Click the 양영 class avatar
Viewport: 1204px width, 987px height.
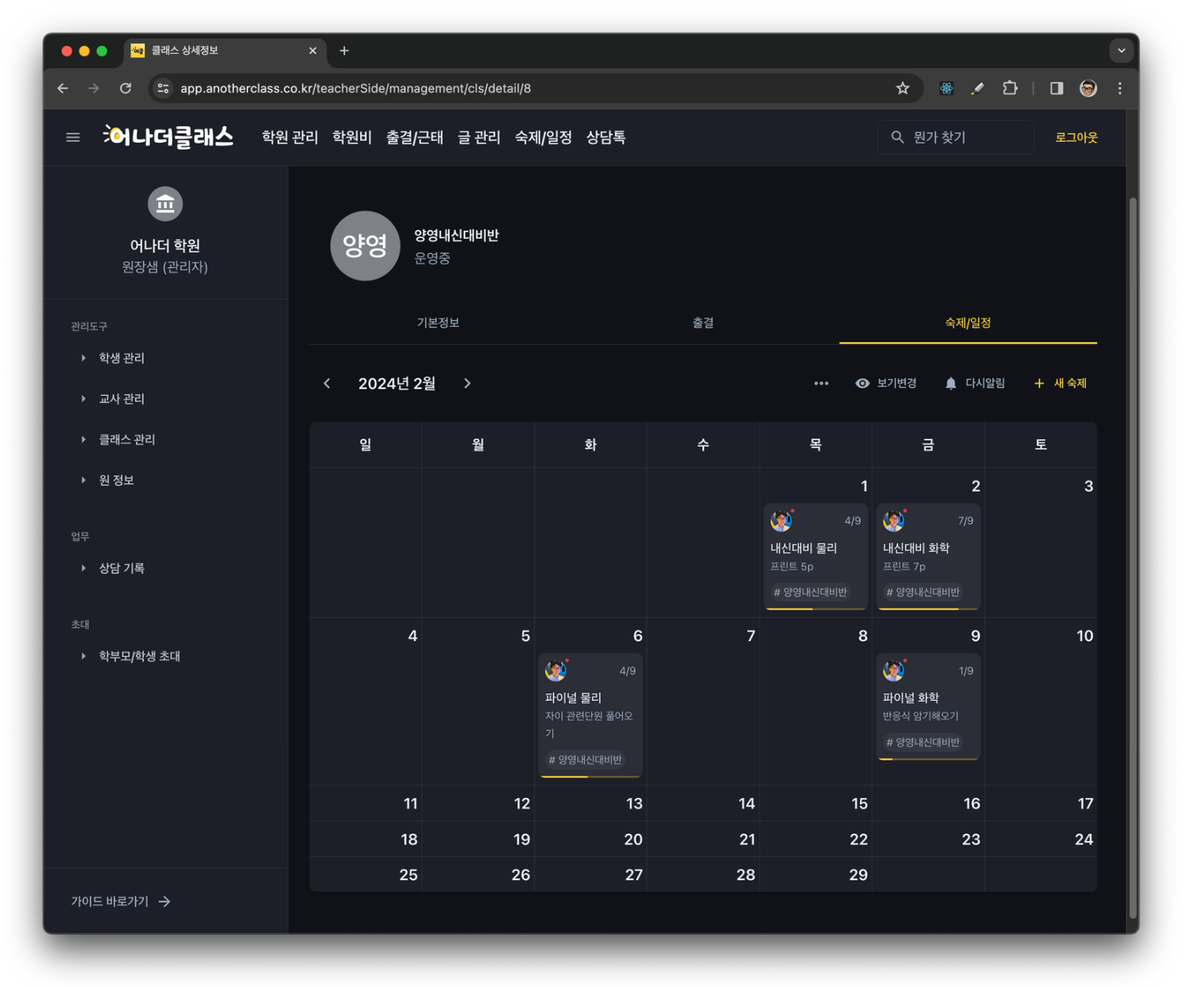(365, 246)
